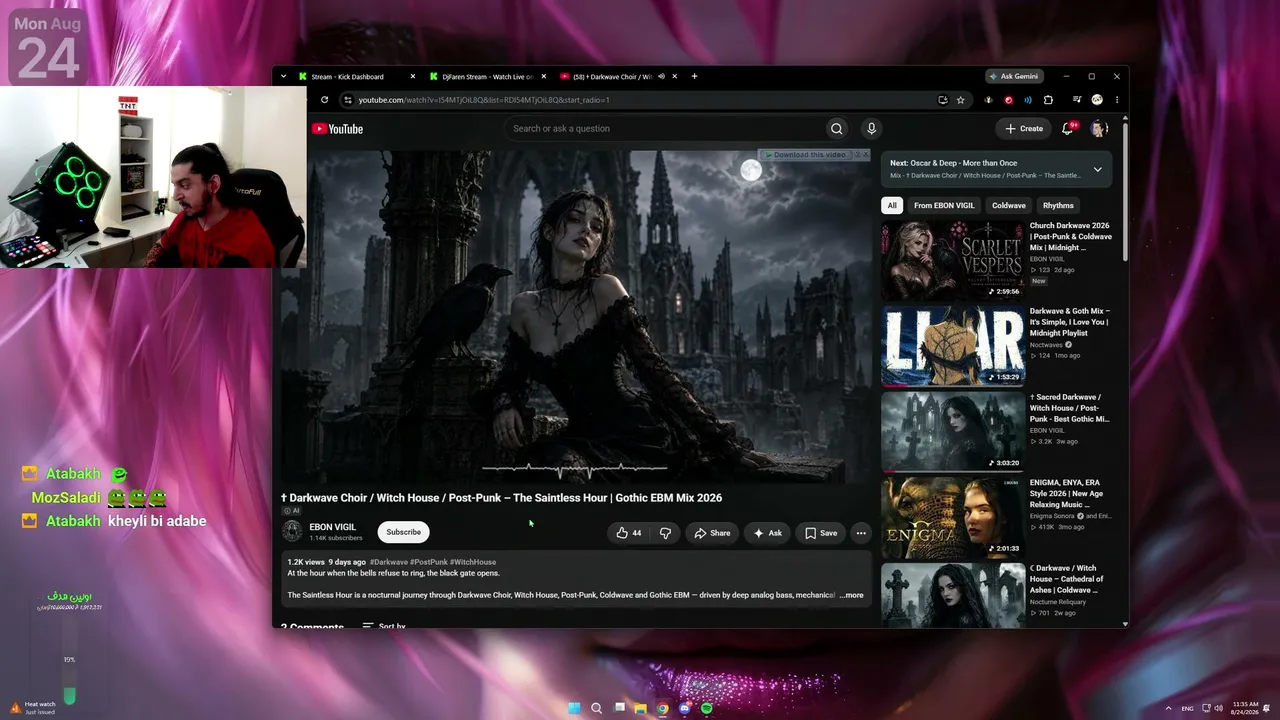The height and width of the screenshot is (720, 1280).
Task: Select the From EBON VIGIL chip
Action: tap(944, 205)
